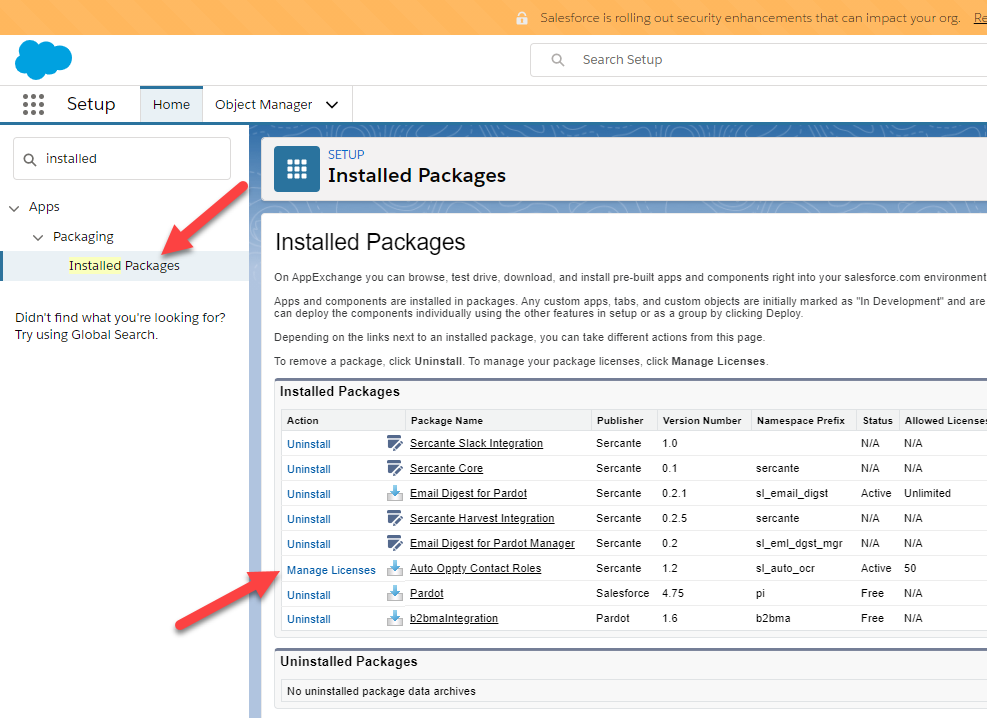Open the b2bmaIntegration package name link
The image size is (987, 718).
point(454,618)
